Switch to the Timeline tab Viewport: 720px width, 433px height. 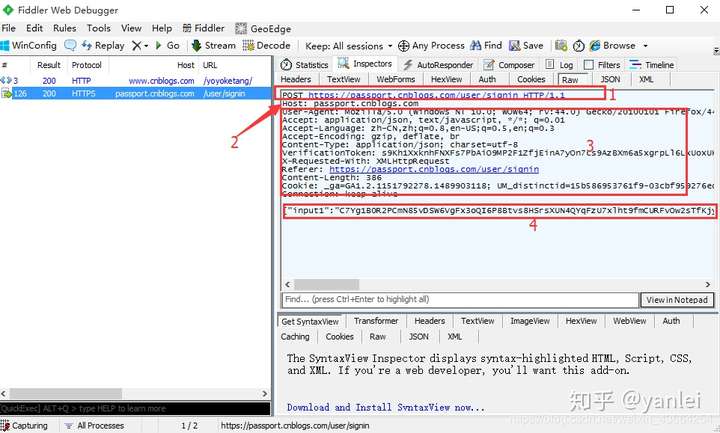click(x=652, y=65)
